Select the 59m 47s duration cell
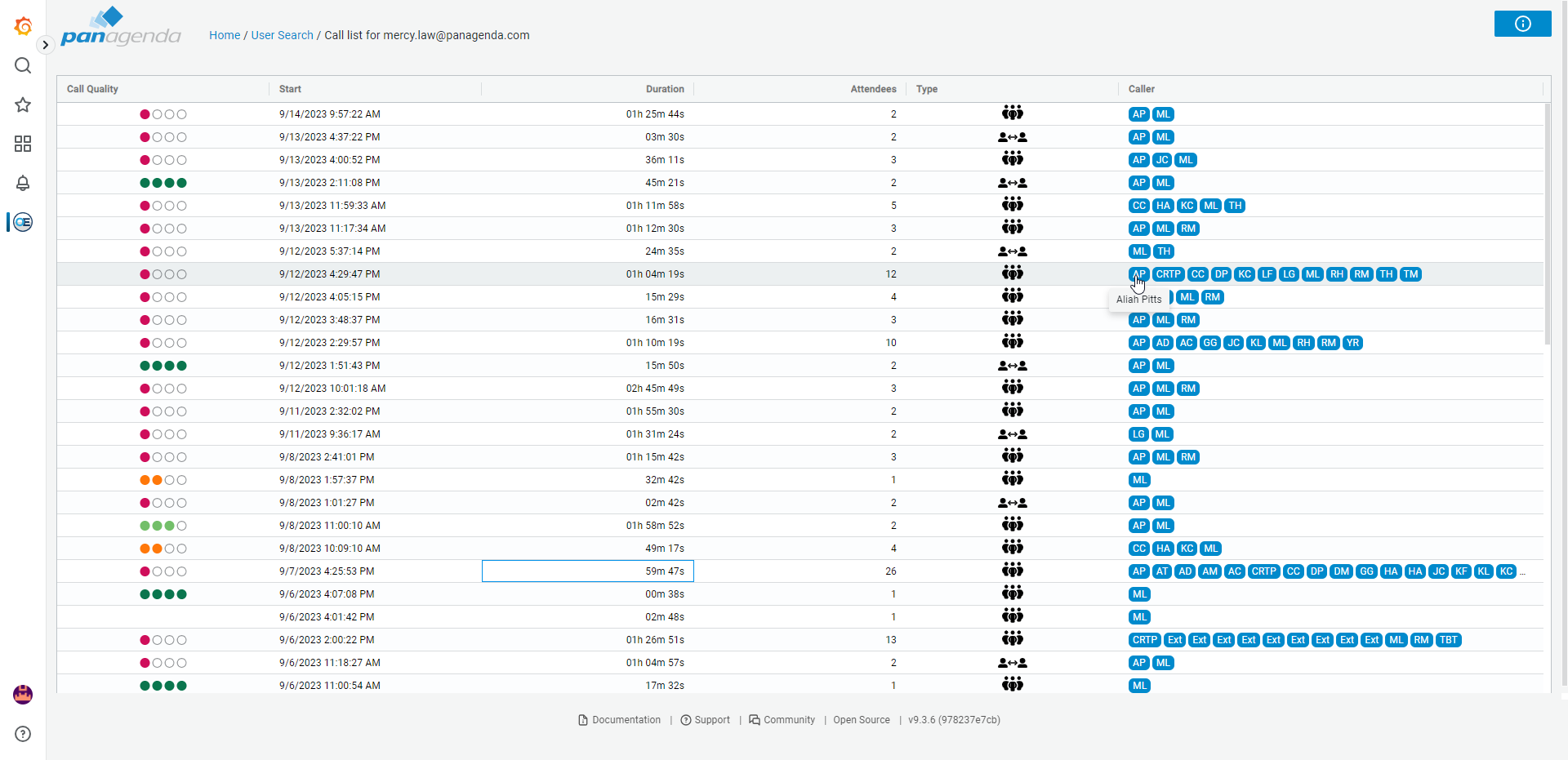The height and width of the screenshot is (760, 1568). tap(588, 571)
